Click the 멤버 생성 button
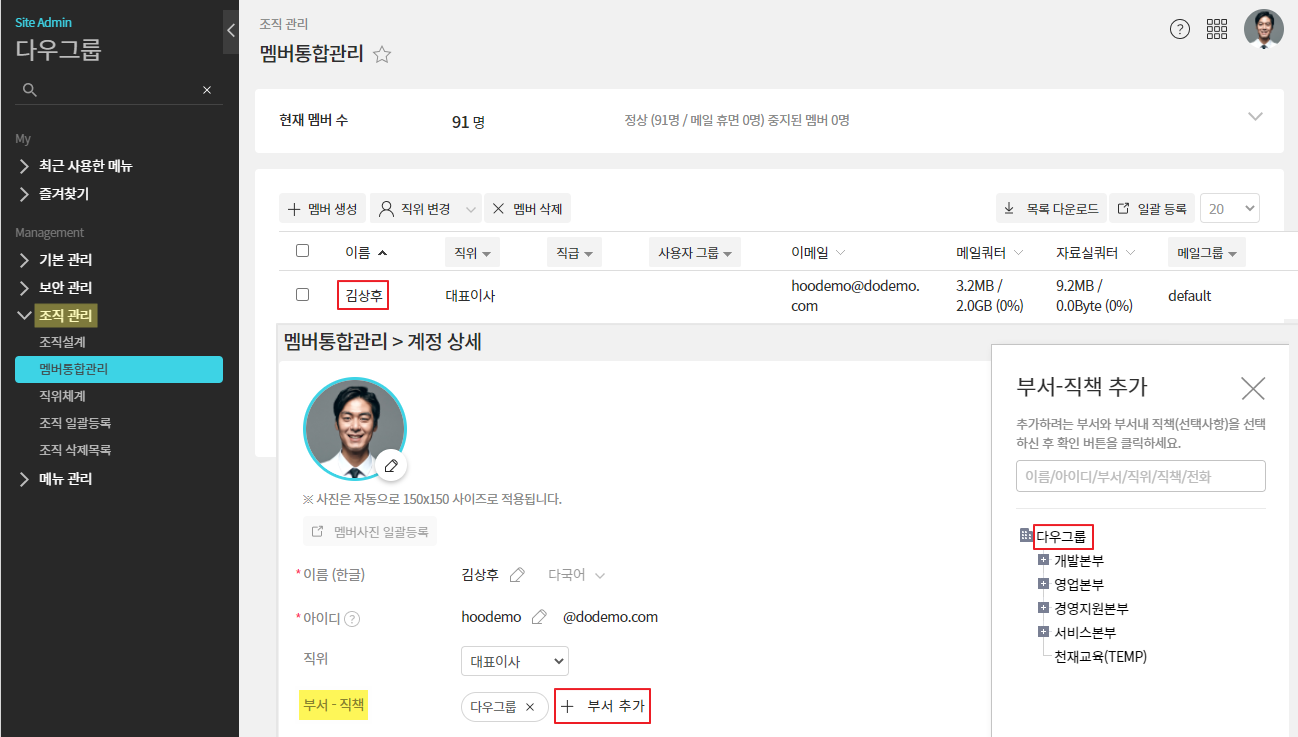This screenshot has height=737, width=1298. tap(322, 209)
